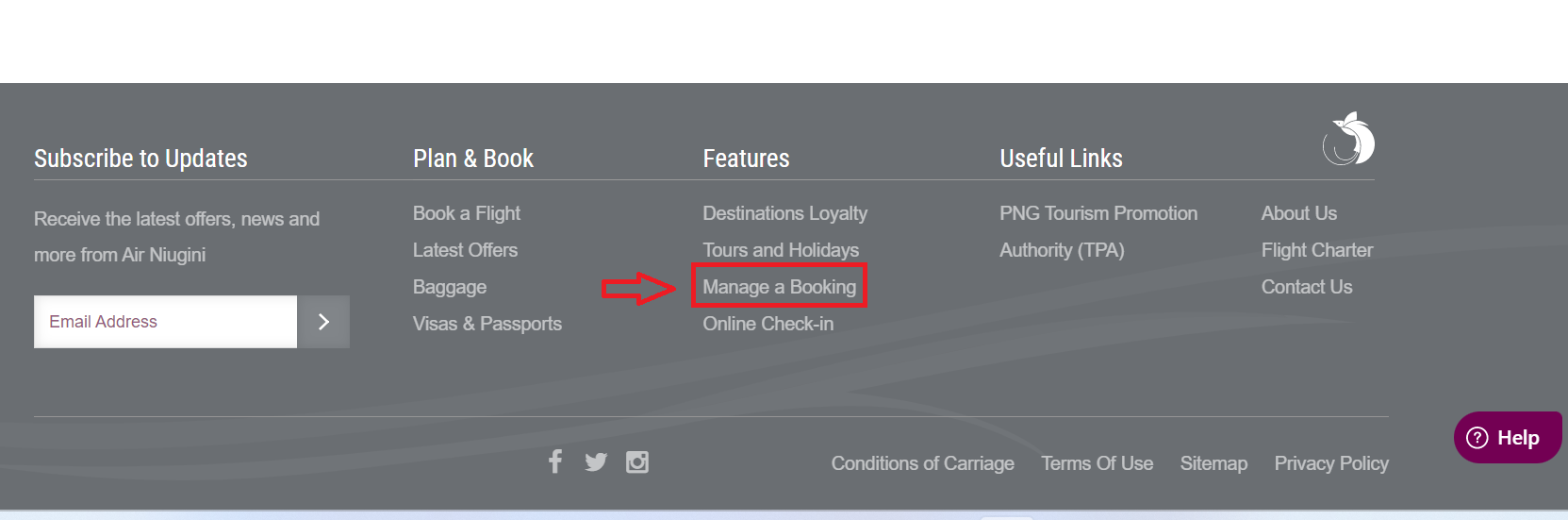
Task: Open the Instagram camera icon
Action: coord(637,462)
